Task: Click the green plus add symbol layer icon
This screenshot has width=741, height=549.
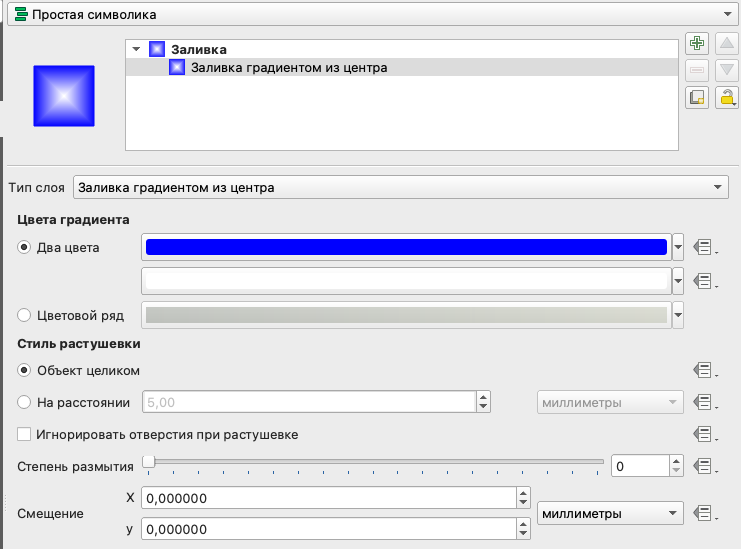Action: [697, 43]
